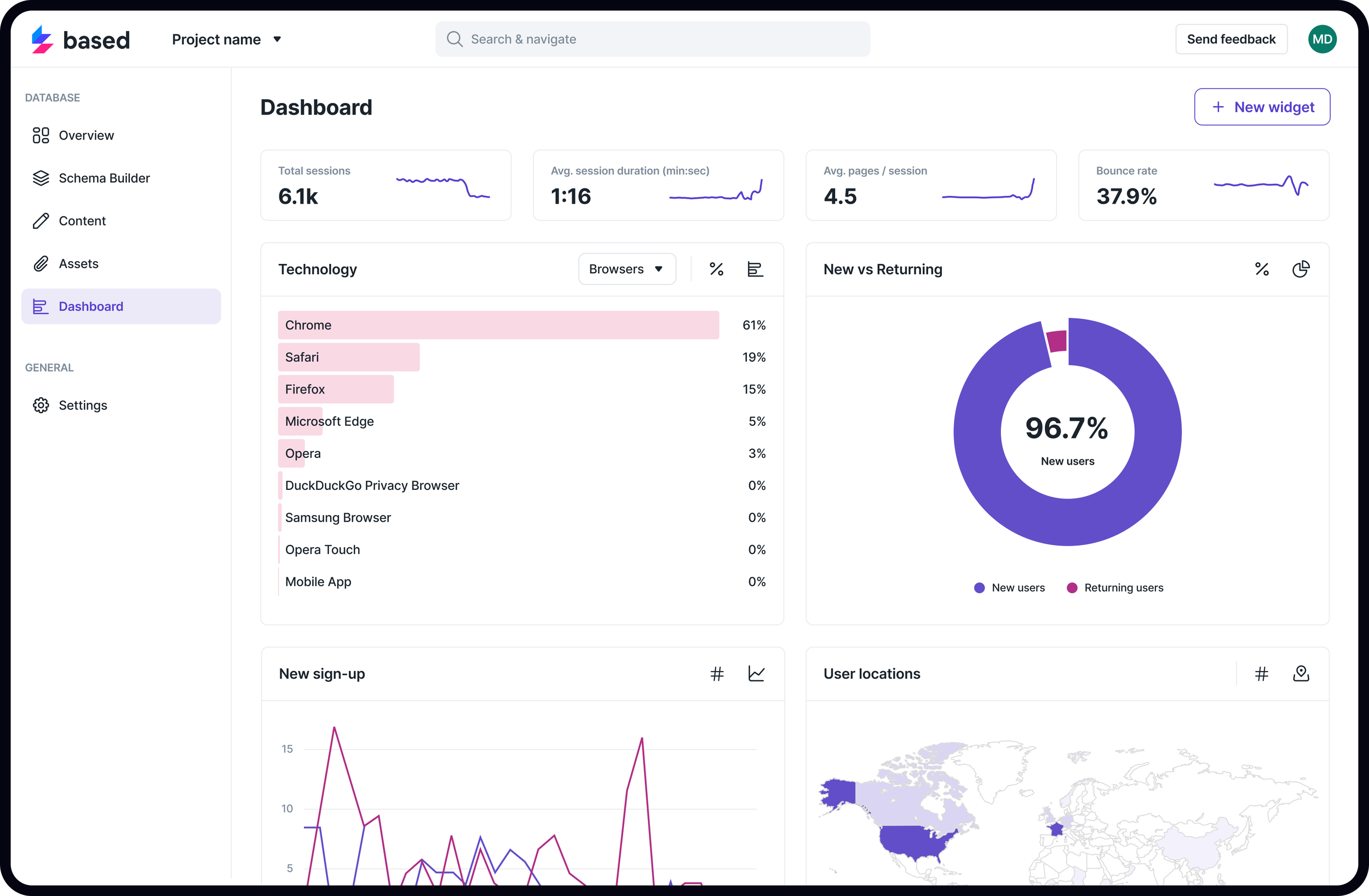The height and width of the screenshot is (896, 1369).
Task: Open Schema Builder in sidebar
Action: (x=103, y=178)
